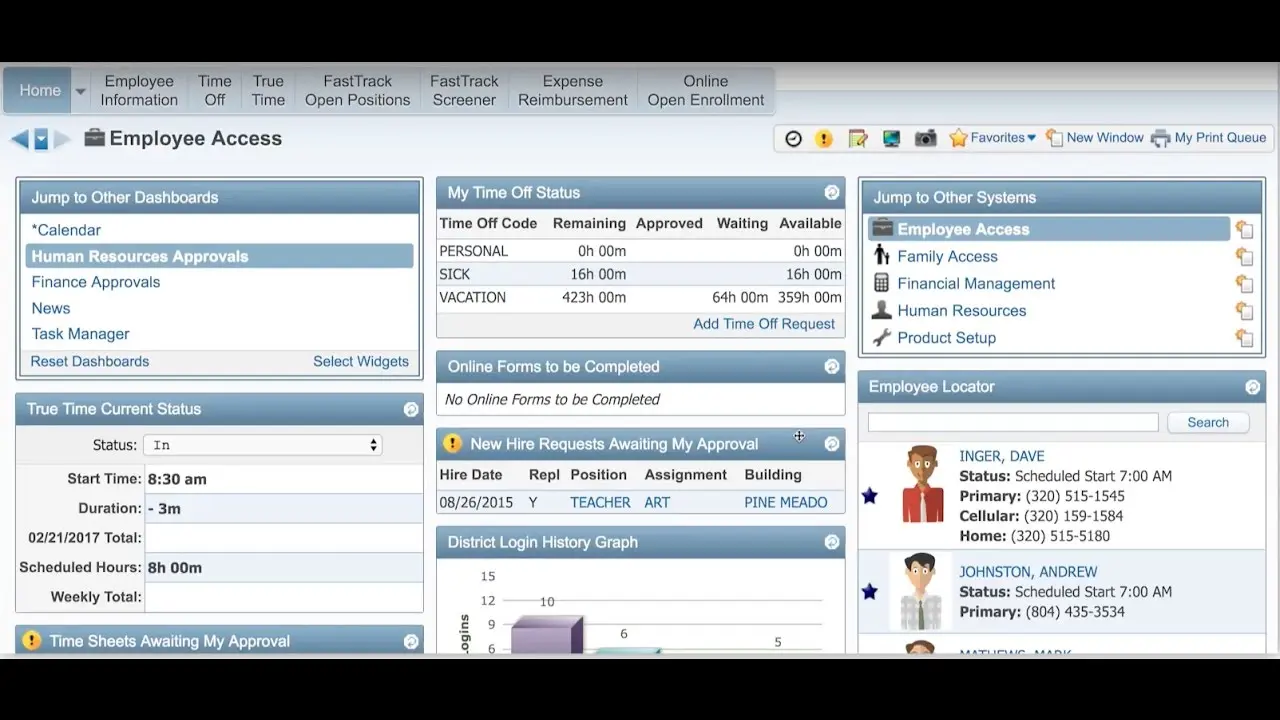Toggle the favorite star for Inger, Dave
Image resolution: width=1280 pixels, height=720 pixels.
coord(870,496)
